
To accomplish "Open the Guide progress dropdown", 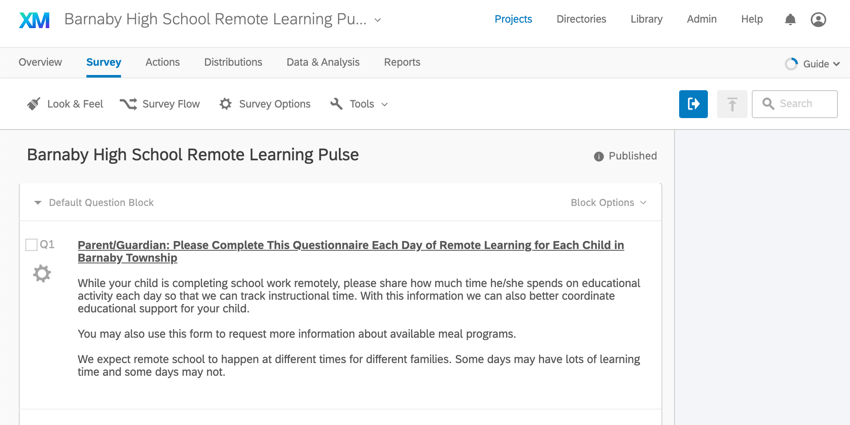I will [x=812, y=64].
